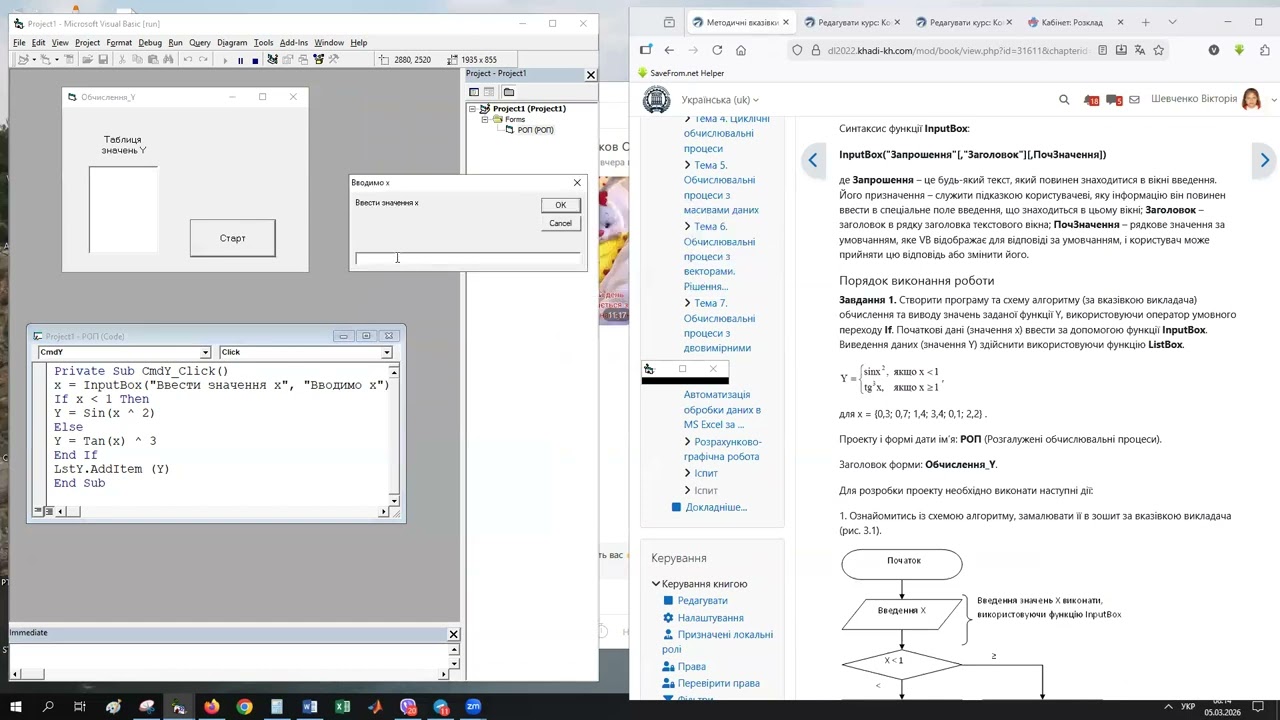
Task: Collapse the Project1 (Project1) tree node
Action: point(473,109)
